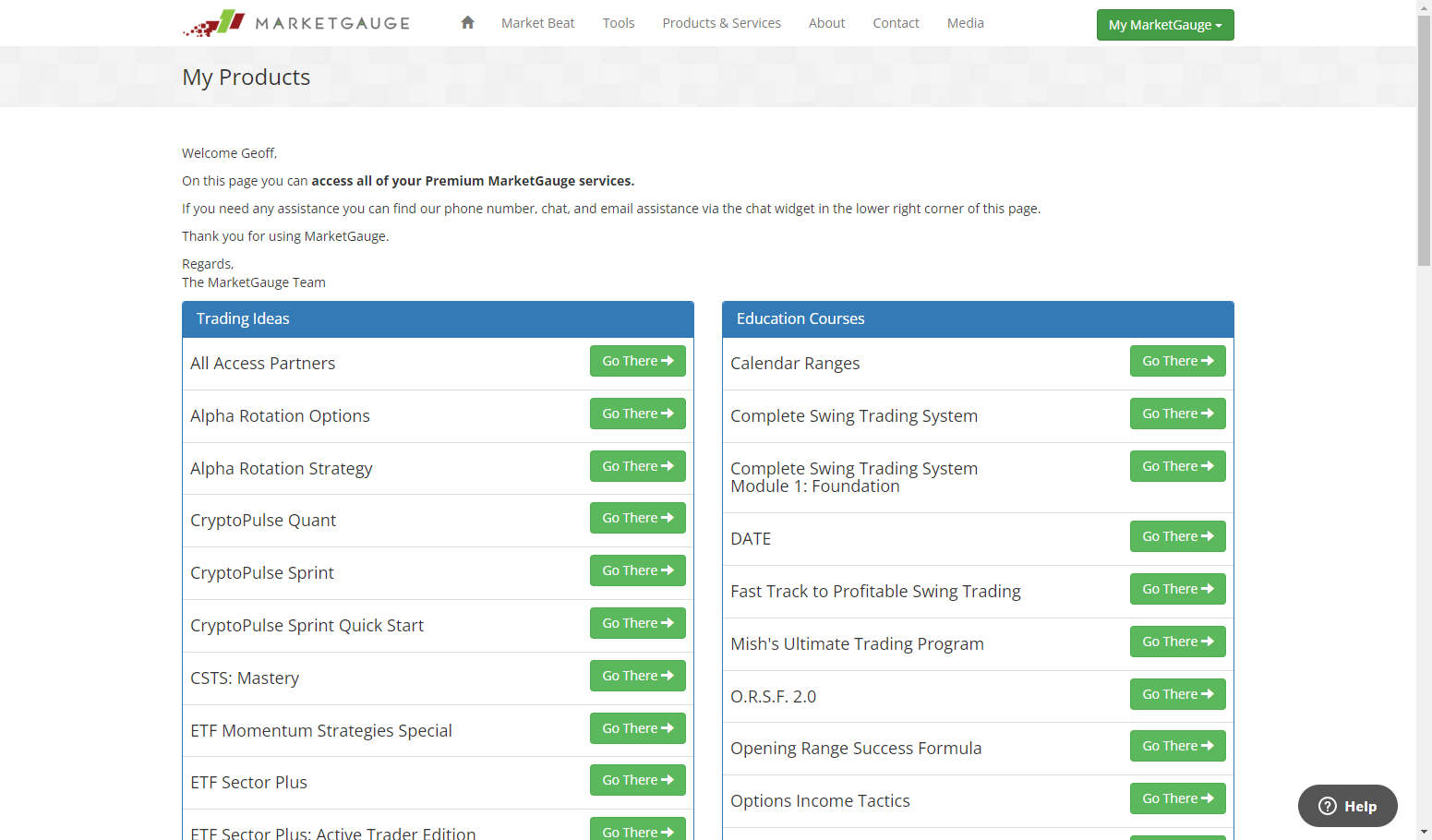This screenshot has height=840, width=1432.
Task: Go There for All Access Partners
Action: click(x=638, y=361)
